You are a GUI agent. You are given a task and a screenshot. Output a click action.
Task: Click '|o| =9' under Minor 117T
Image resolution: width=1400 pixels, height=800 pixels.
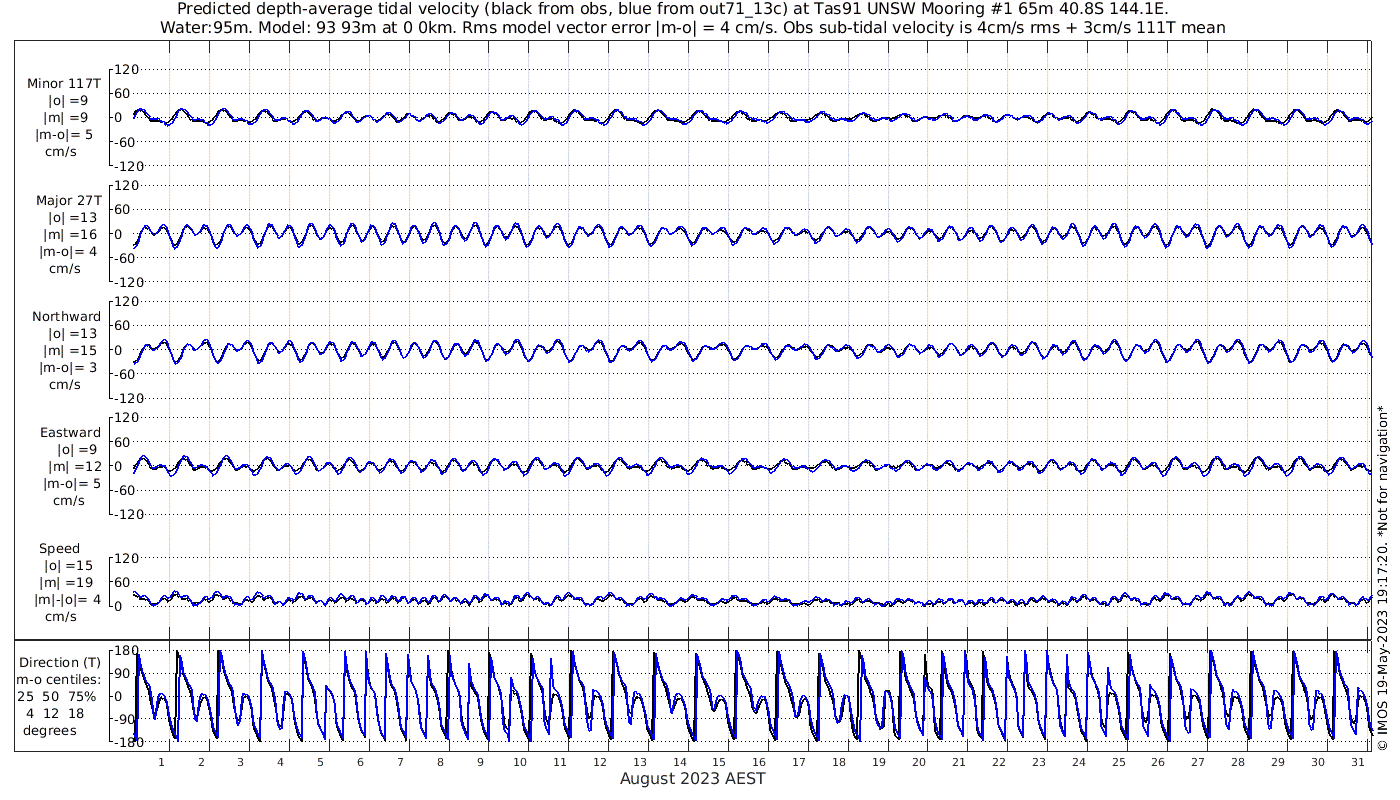(x=69, y=101)
